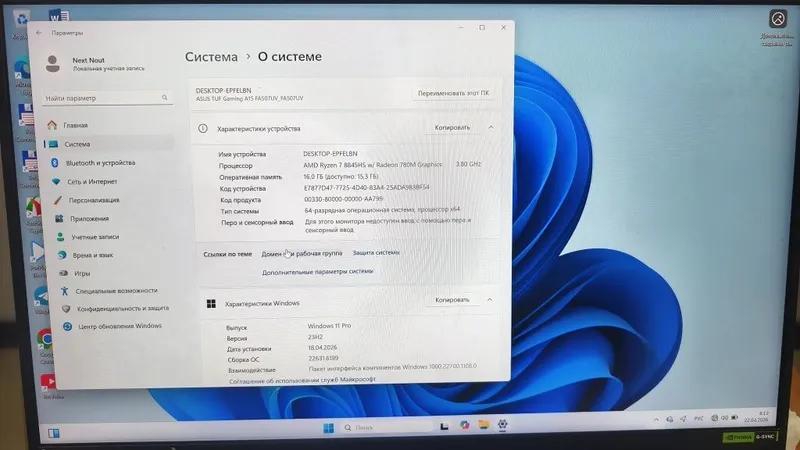Click the Windows logo beside Характеристики Windows

pyautogui.click(x=211, y=304)
